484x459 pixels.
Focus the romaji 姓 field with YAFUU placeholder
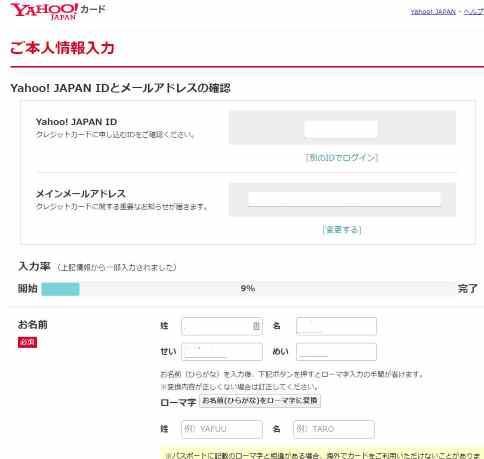click(x=222, y=429)
